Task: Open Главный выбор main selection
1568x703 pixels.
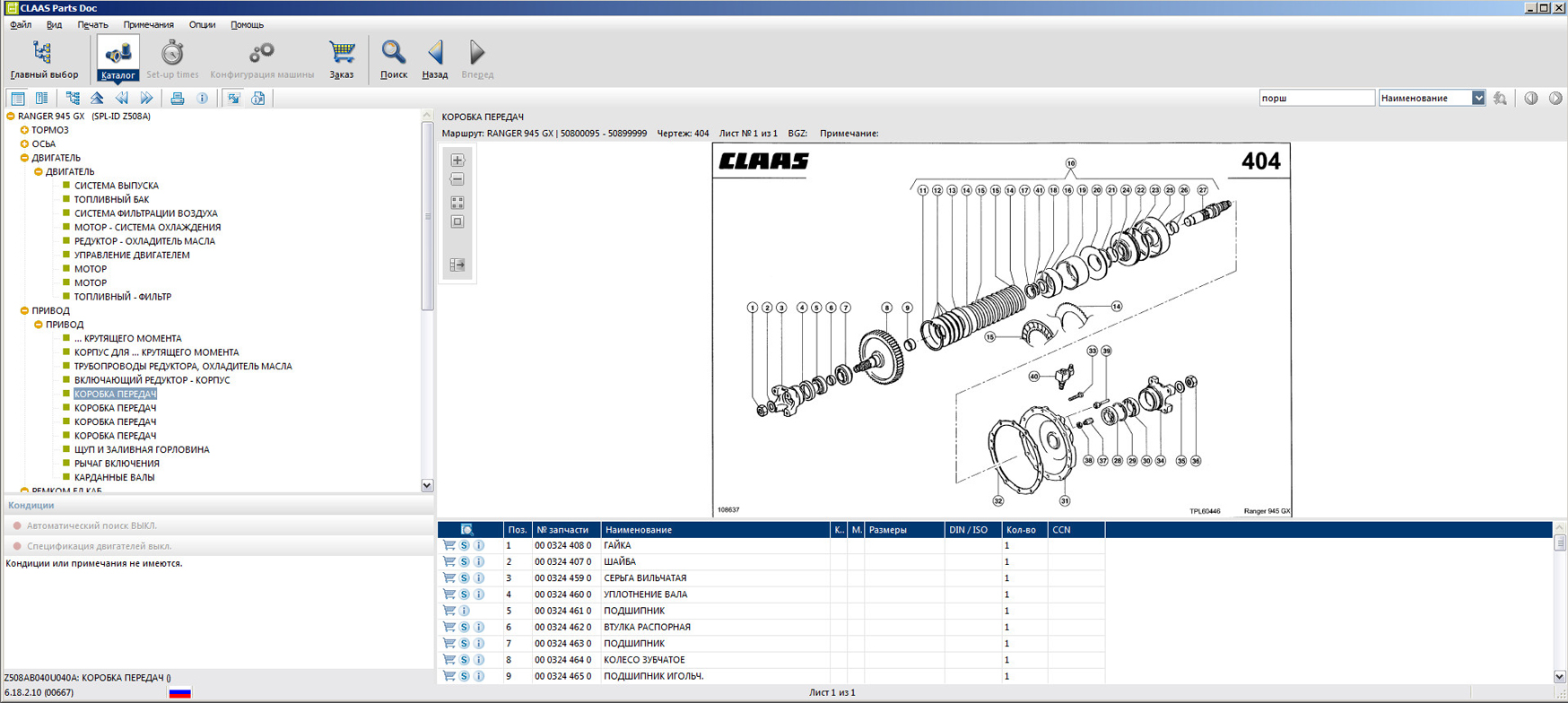Action: click(x=43, y=59)
